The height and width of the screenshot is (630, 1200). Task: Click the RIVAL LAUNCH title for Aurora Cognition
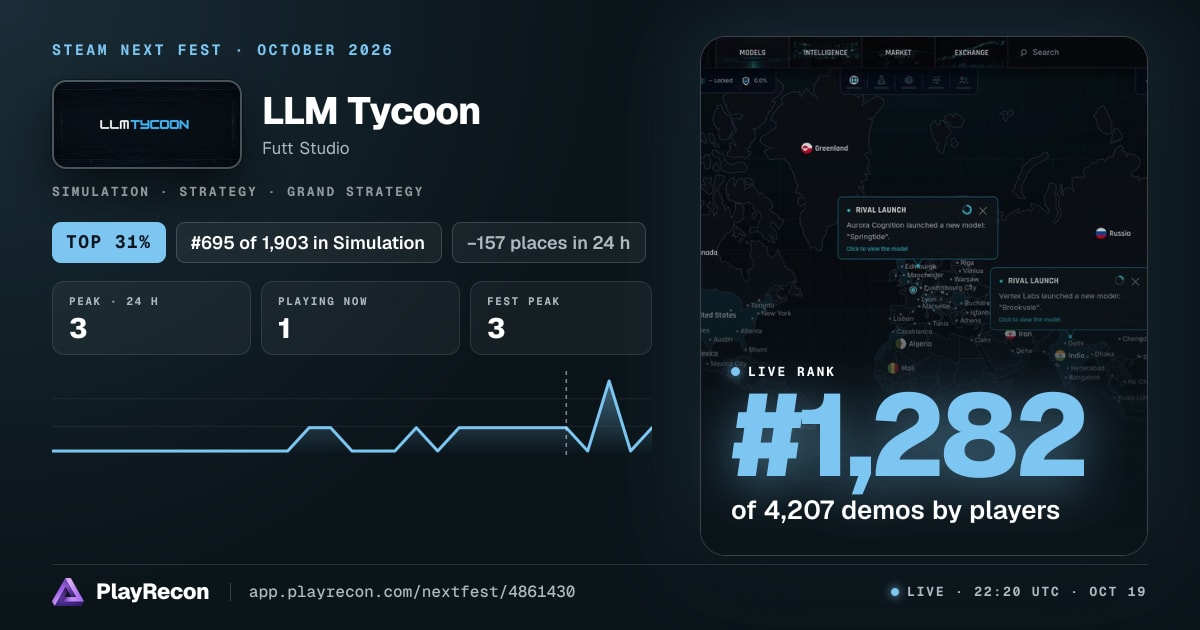[883, 211]
